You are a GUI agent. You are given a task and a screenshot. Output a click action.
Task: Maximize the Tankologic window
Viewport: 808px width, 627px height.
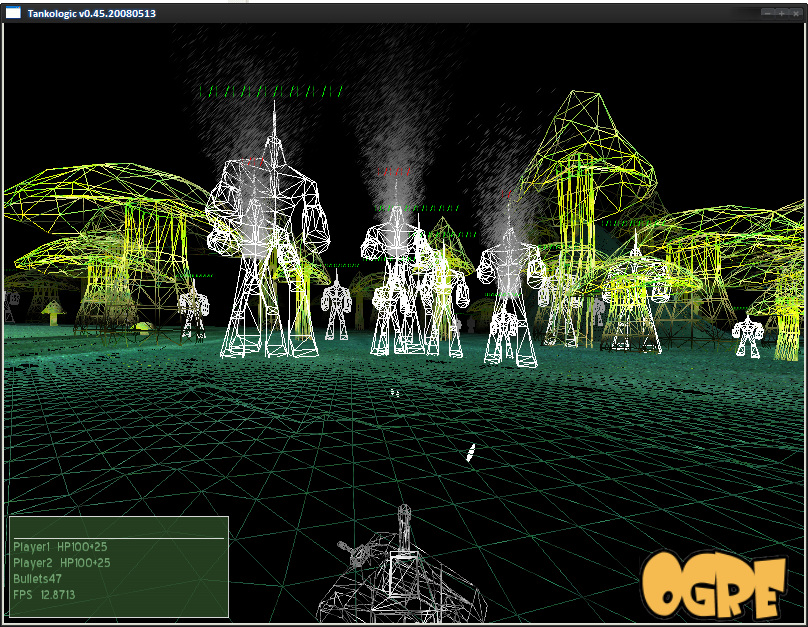pyautogui.click(x=782, y=13)
